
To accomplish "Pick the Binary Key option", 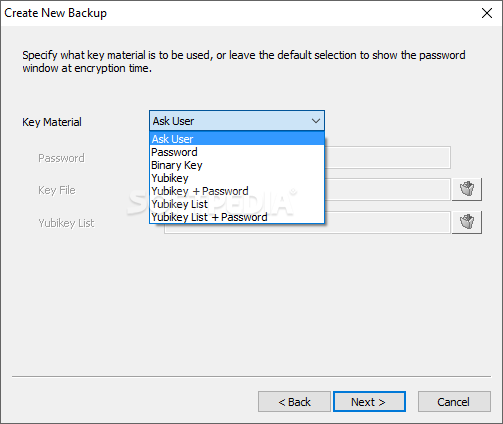I will click(x=237, y=165).
